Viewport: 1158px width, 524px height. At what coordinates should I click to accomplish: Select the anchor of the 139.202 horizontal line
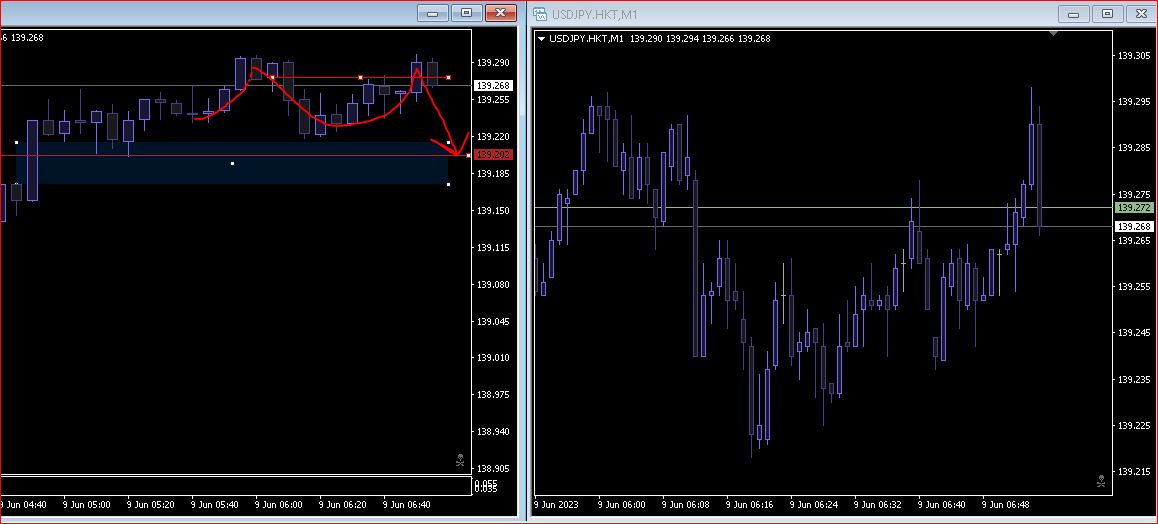468,155
